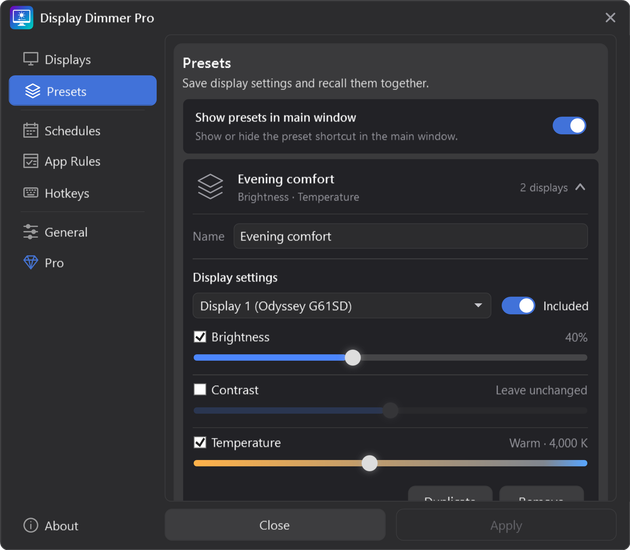Uncheck the Temperature checkbox

click(x=200, y=442)
